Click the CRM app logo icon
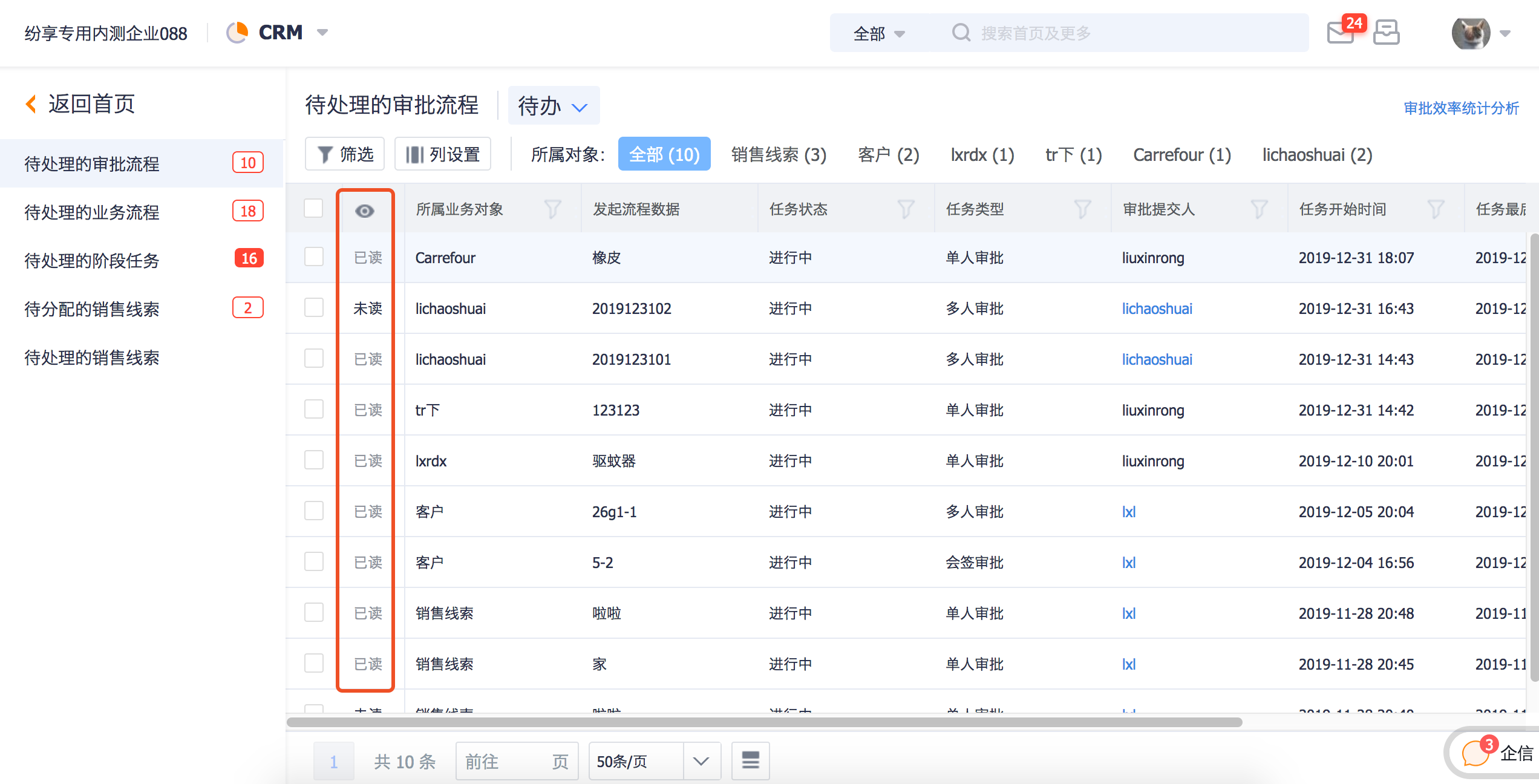Screen dimensions: 1539x784 tap(237, 32)
